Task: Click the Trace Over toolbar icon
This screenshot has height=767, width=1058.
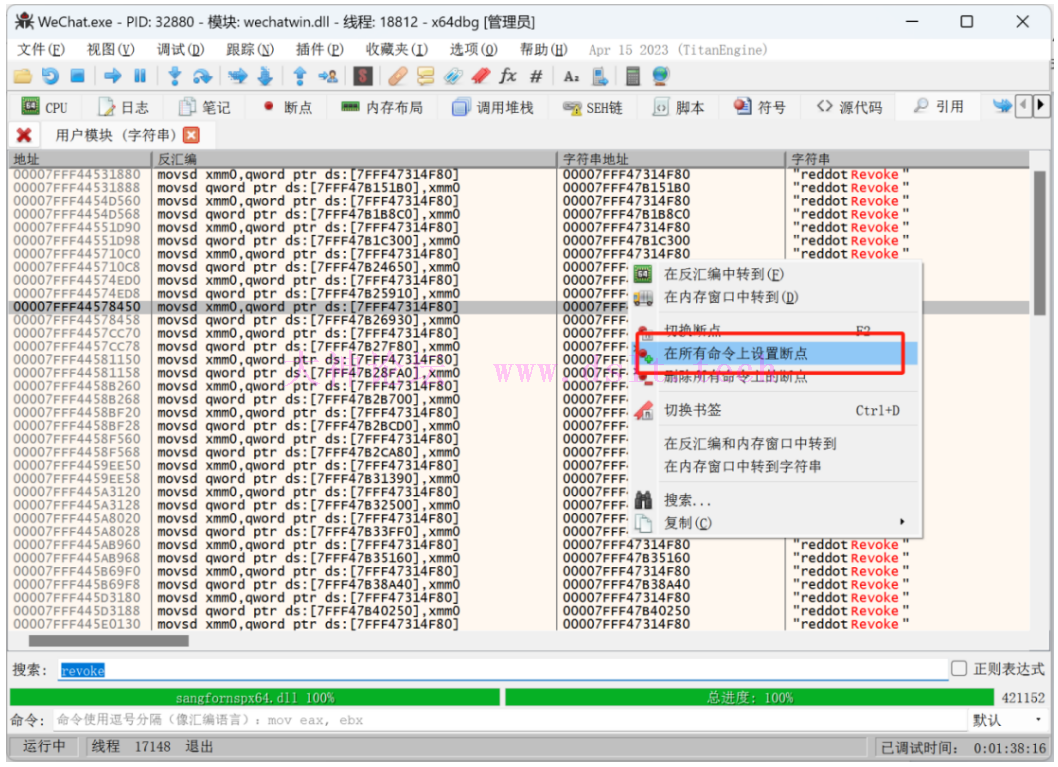Action: 265,76
